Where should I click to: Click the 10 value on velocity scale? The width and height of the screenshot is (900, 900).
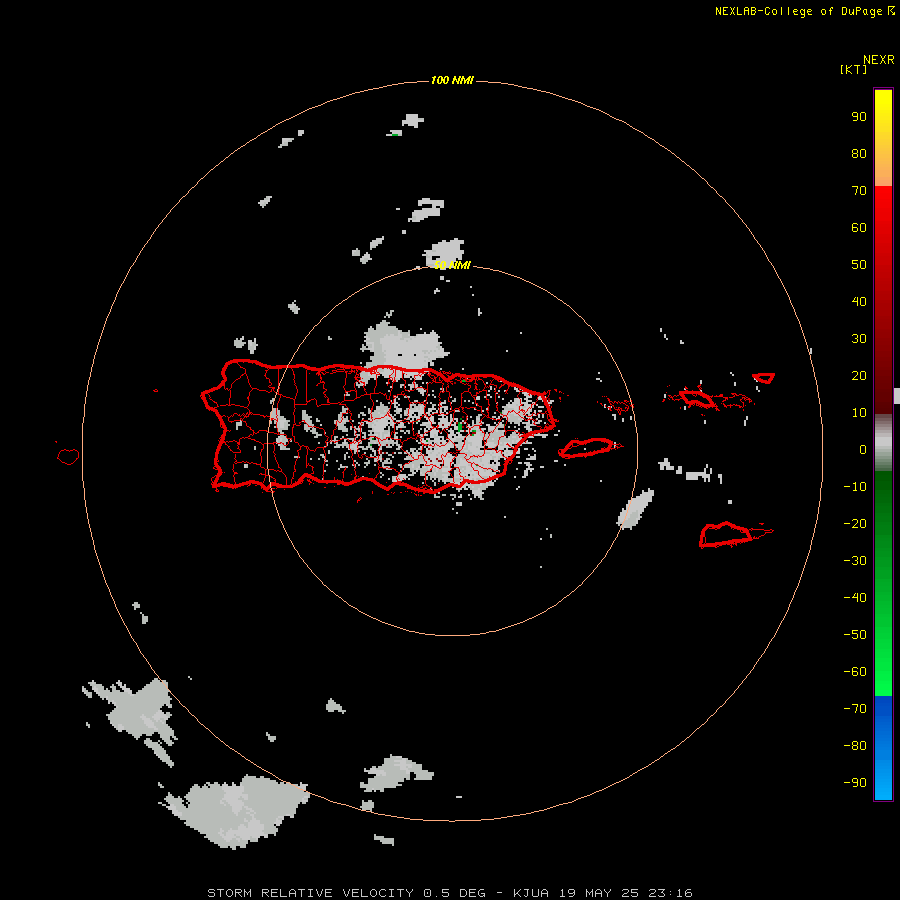pos(859,413)
